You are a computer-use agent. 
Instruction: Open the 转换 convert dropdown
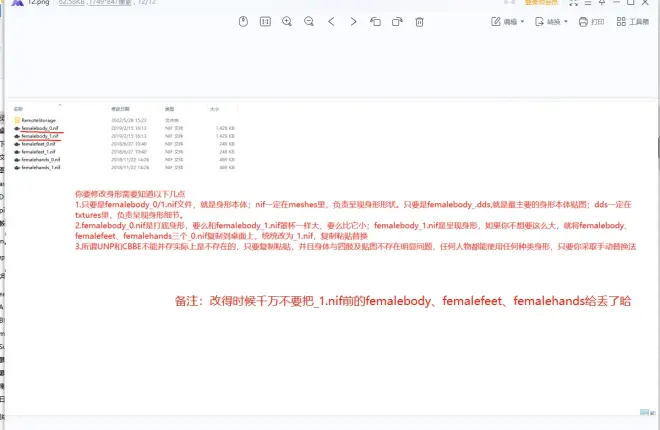pyautogui.click(x=552, y=21)
